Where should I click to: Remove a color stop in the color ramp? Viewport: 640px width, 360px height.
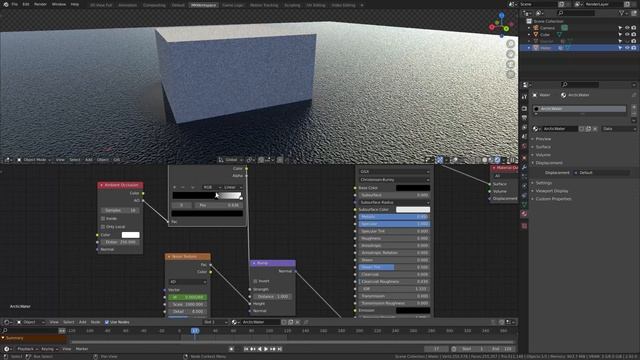click(183, 187)
